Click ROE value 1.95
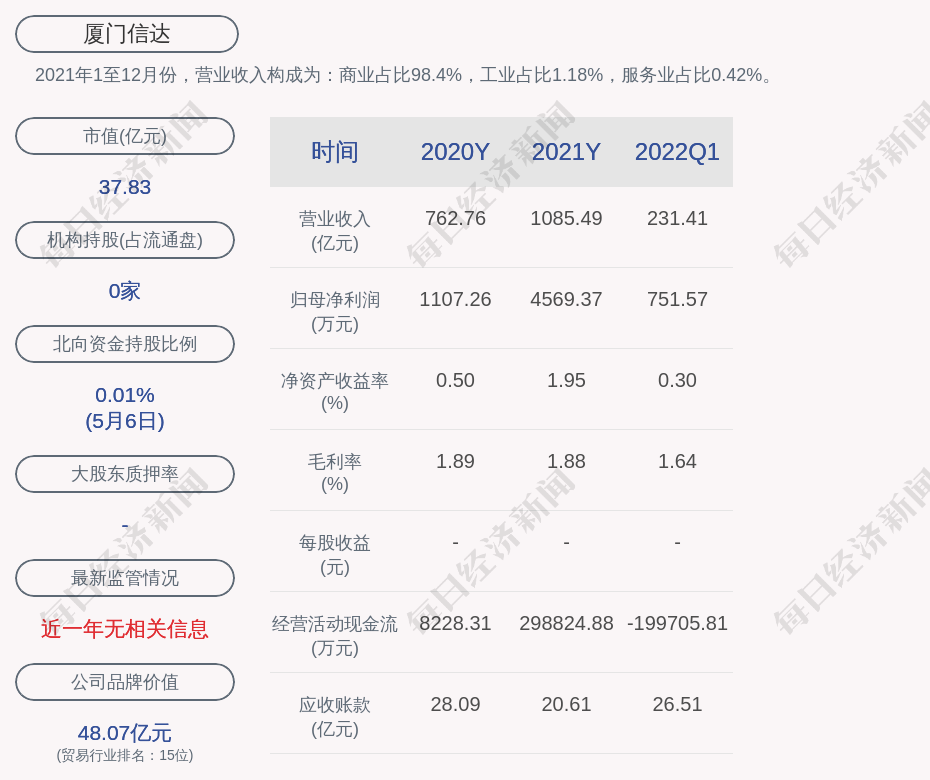This screenshot has width=930, height=780. (566, 380)
